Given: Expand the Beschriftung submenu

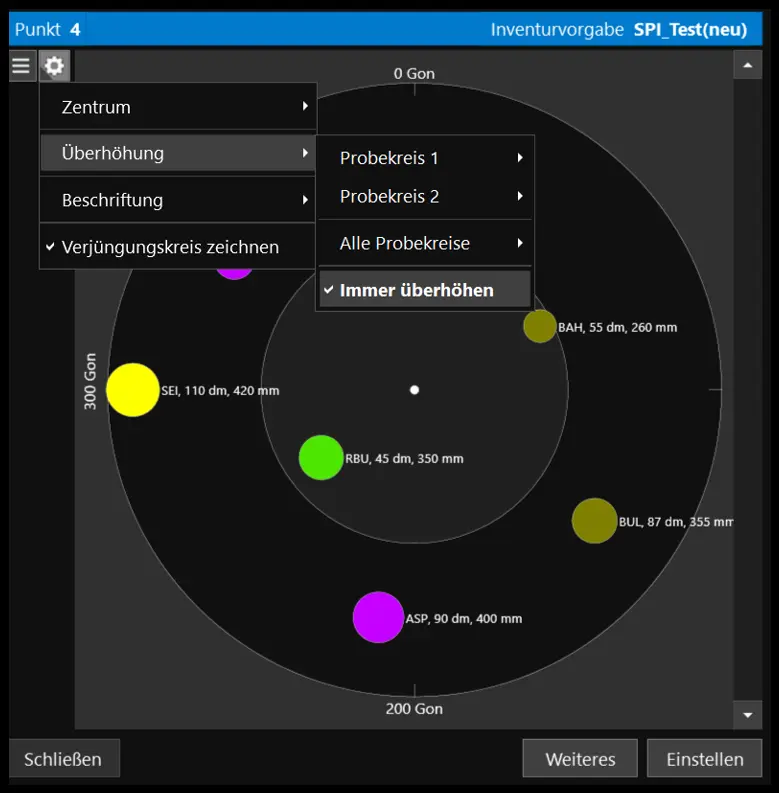Looking at the screenshot, I should (x=178, y=200).
